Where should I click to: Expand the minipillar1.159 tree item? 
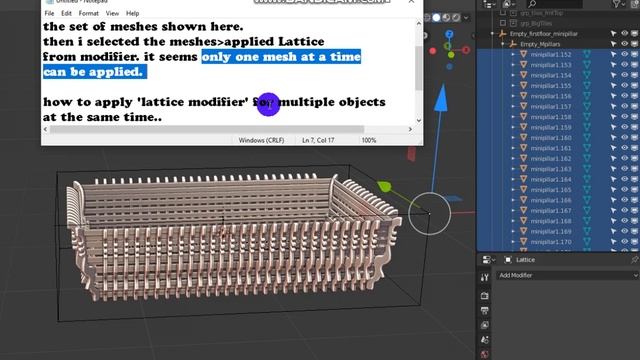(x=513, y=127)
